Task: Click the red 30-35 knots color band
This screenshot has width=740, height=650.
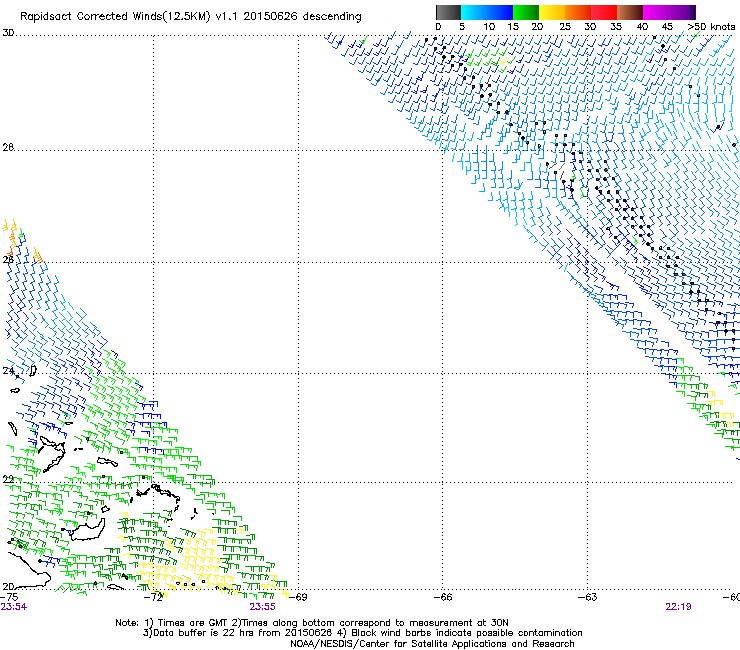Action: (604, 12)
